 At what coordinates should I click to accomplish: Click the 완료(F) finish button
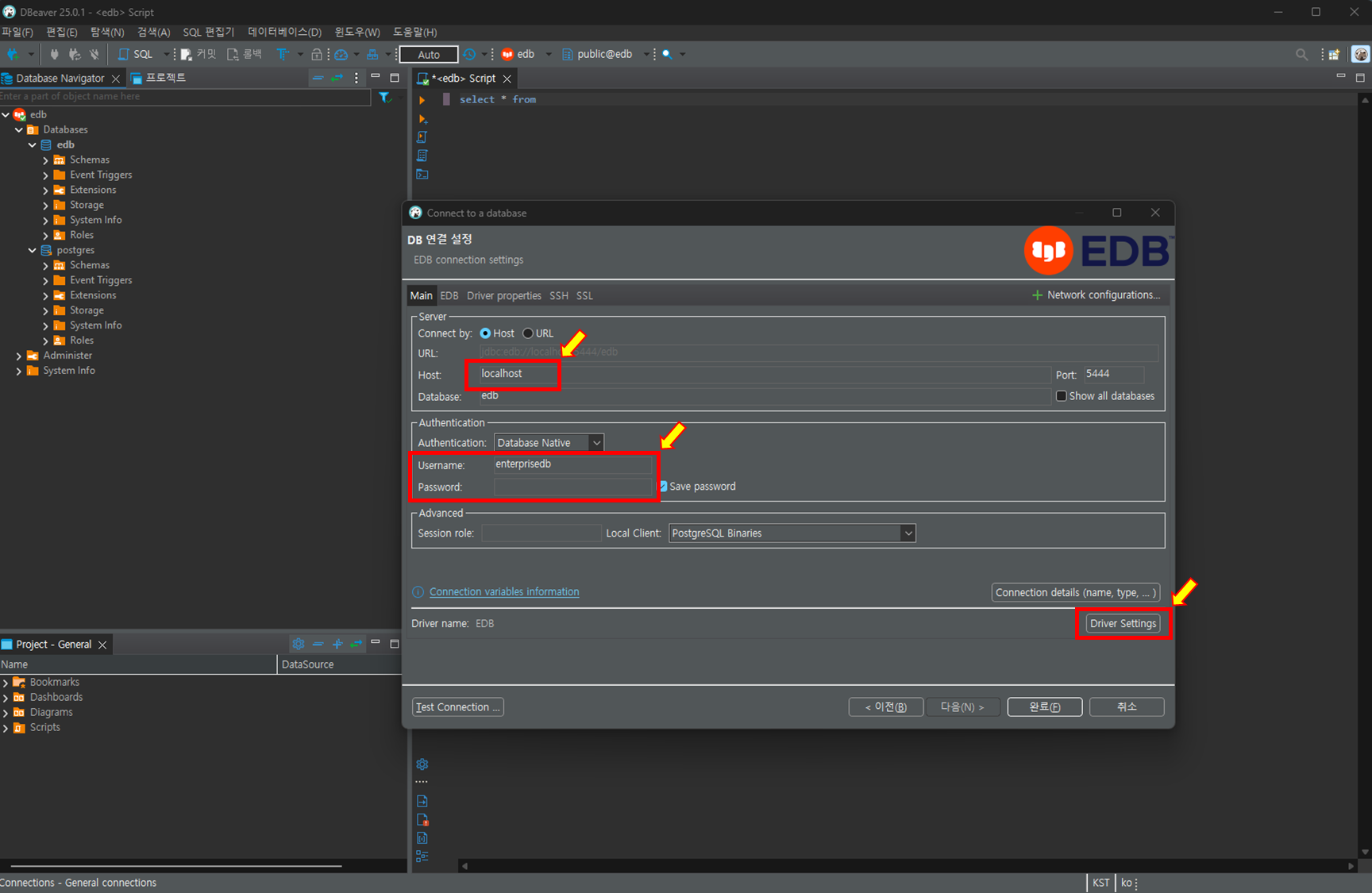tap(1045, 707)
